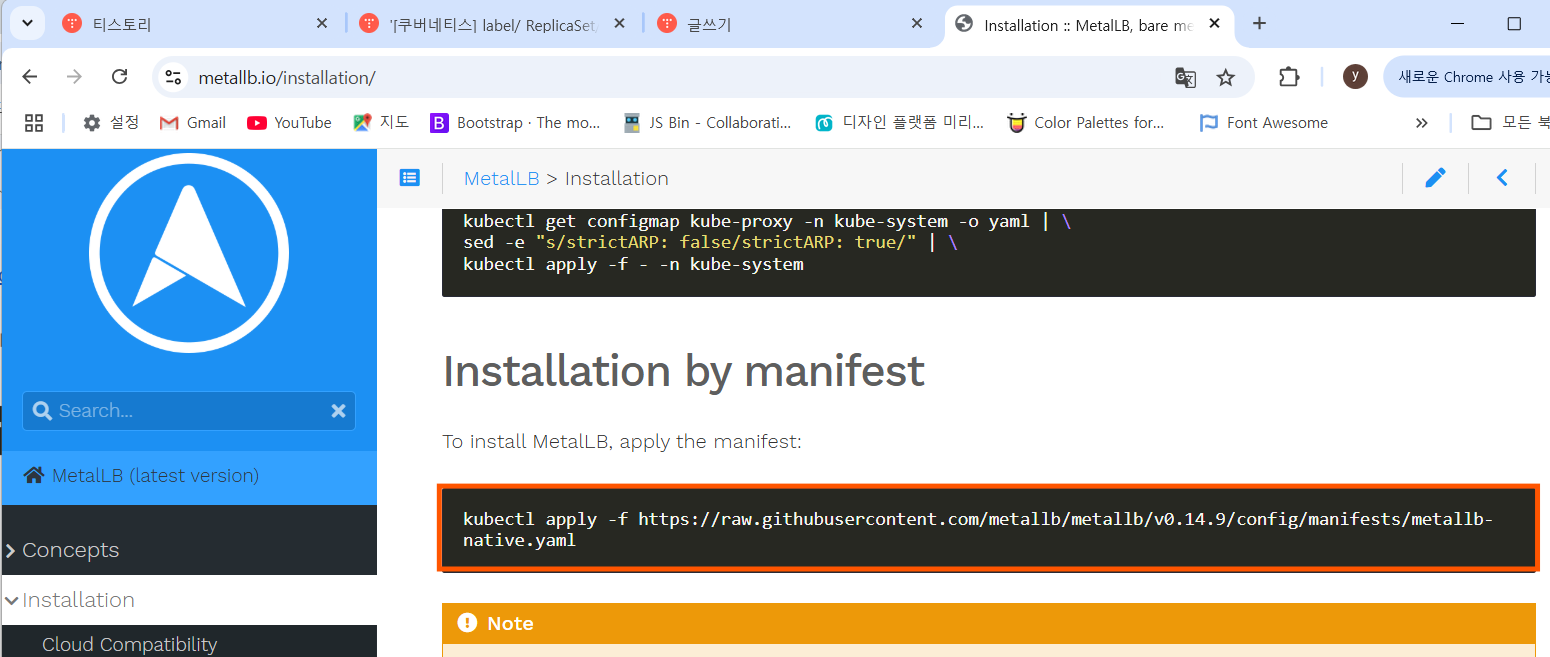The height and width of the screenshot is (657, 1550).
Task: Go forward to next page
Action: pyautogui.click(x=74, y=77)
